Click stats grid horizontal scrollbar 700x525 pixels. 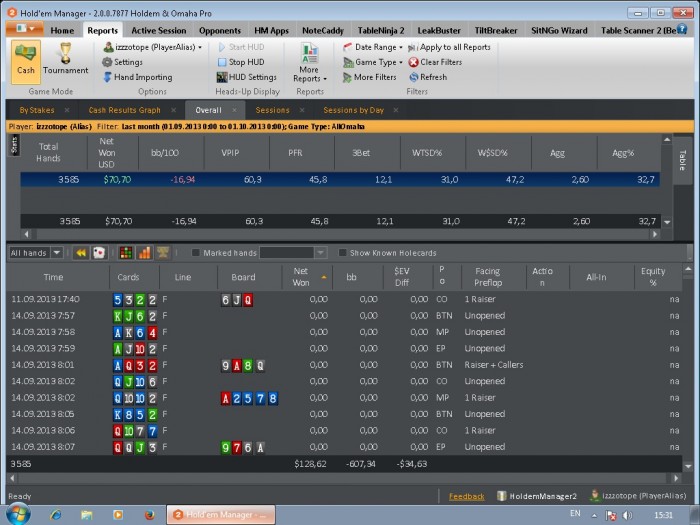[x=341, y=234]
